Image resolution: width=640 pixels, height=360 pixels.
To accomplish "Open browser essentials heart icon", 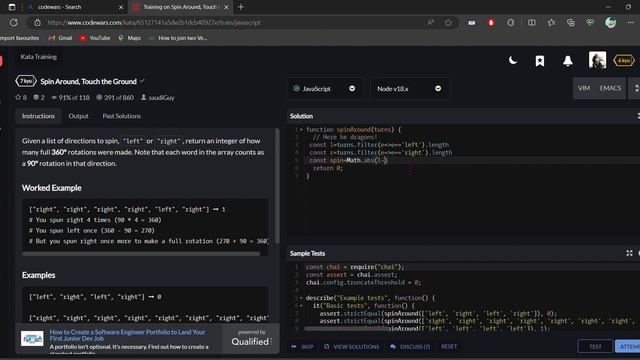I will point(590,22).
